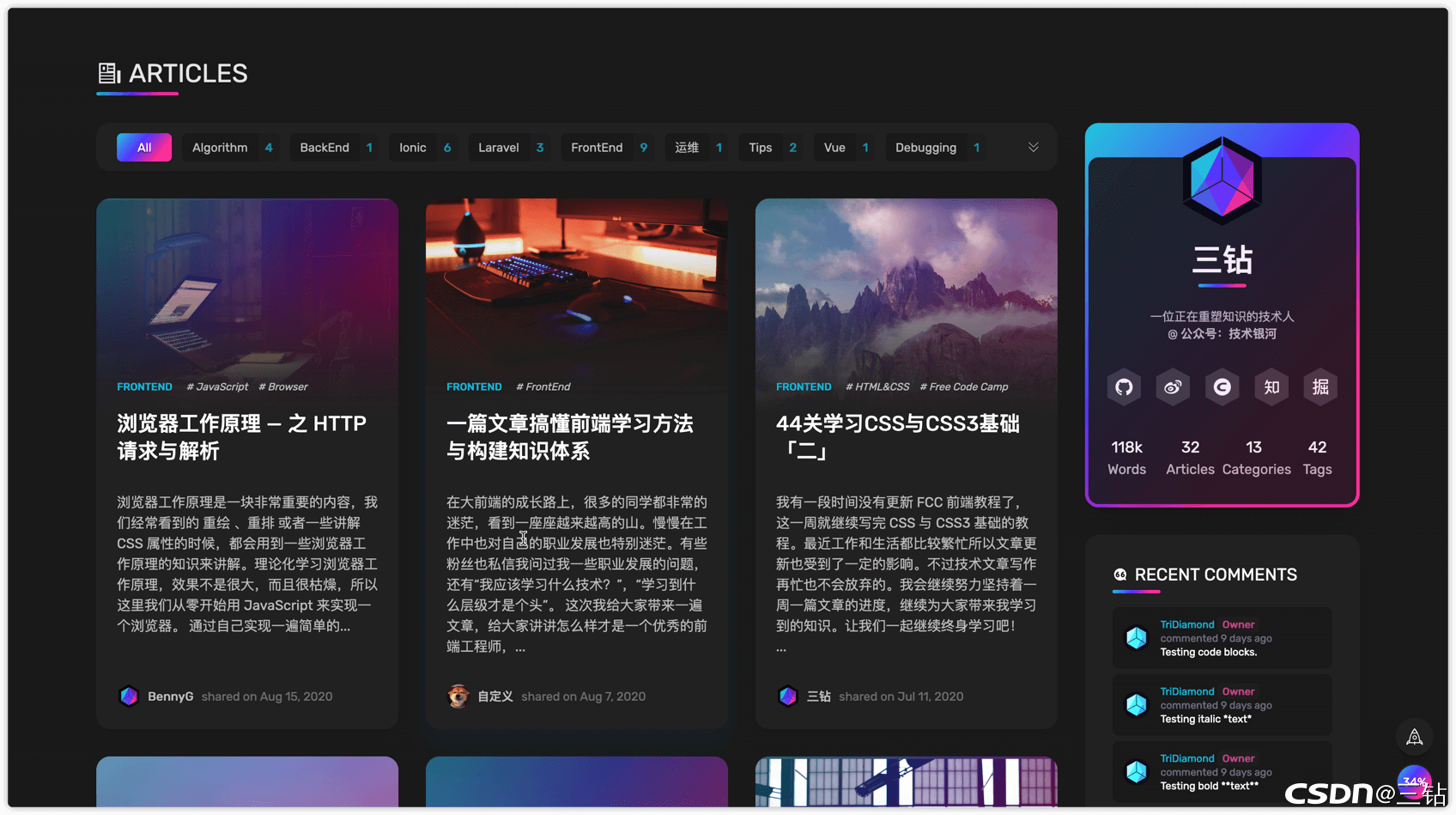Click the TriDiamond profile logo avatar
Viewport: 1456px width, 815px height.
coord(1222,181)
